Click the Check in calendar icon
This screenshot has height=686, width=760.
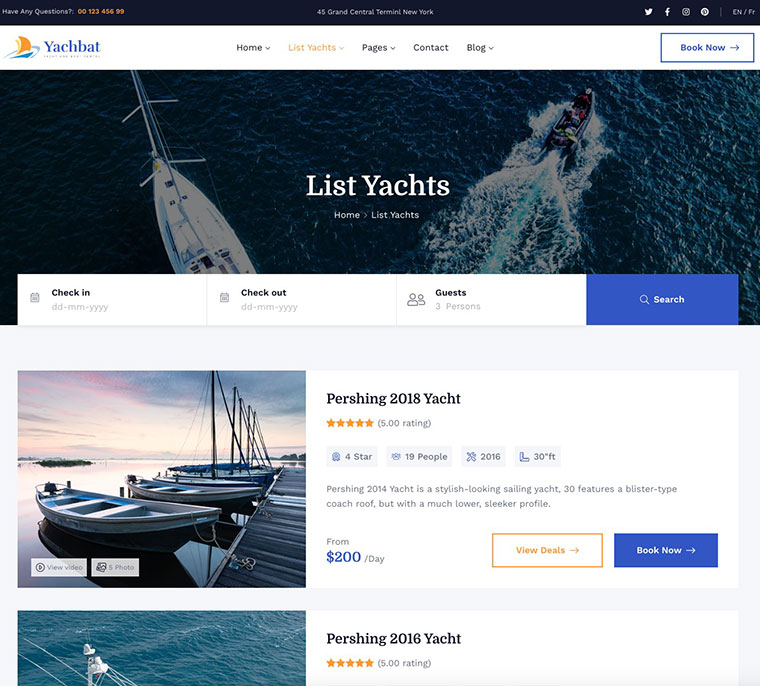coord(35,297)
